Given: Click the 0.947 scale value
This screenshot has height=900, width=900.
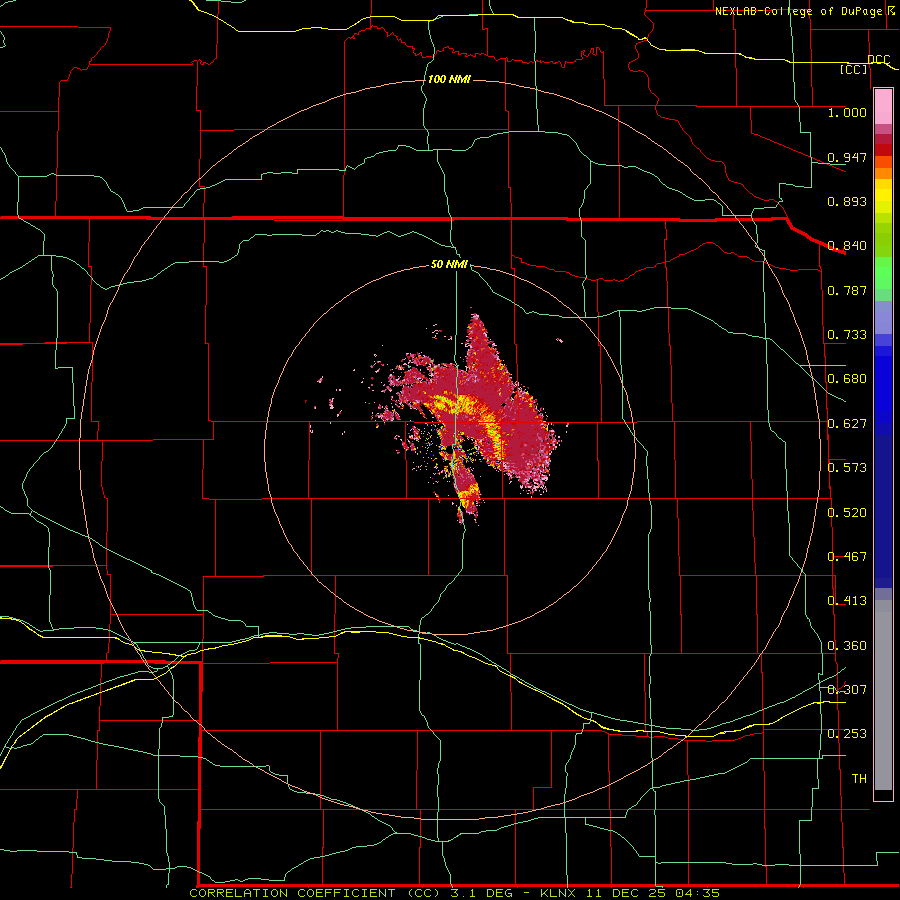Looking at the screenshot, I should point(847,157).
